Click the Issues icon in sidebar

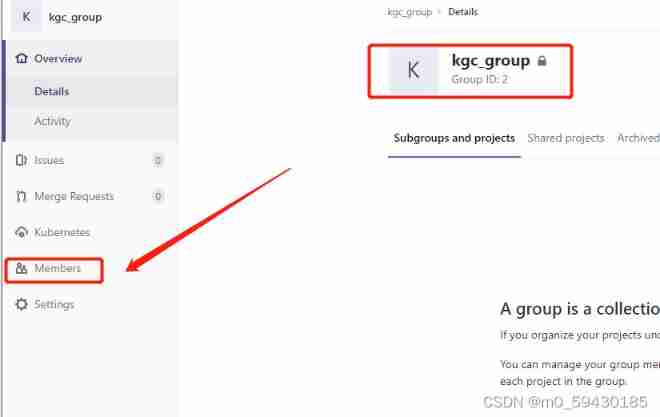21,160
